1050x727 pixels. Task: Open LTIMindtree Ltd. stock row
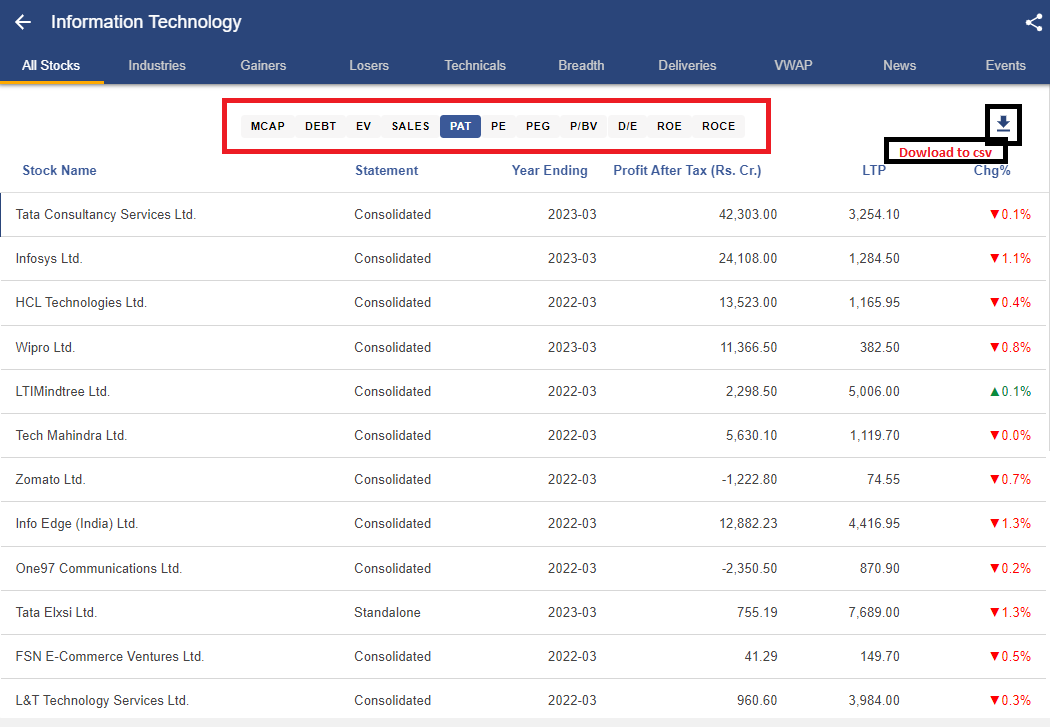pyautogui.click(x=523, y=392)
